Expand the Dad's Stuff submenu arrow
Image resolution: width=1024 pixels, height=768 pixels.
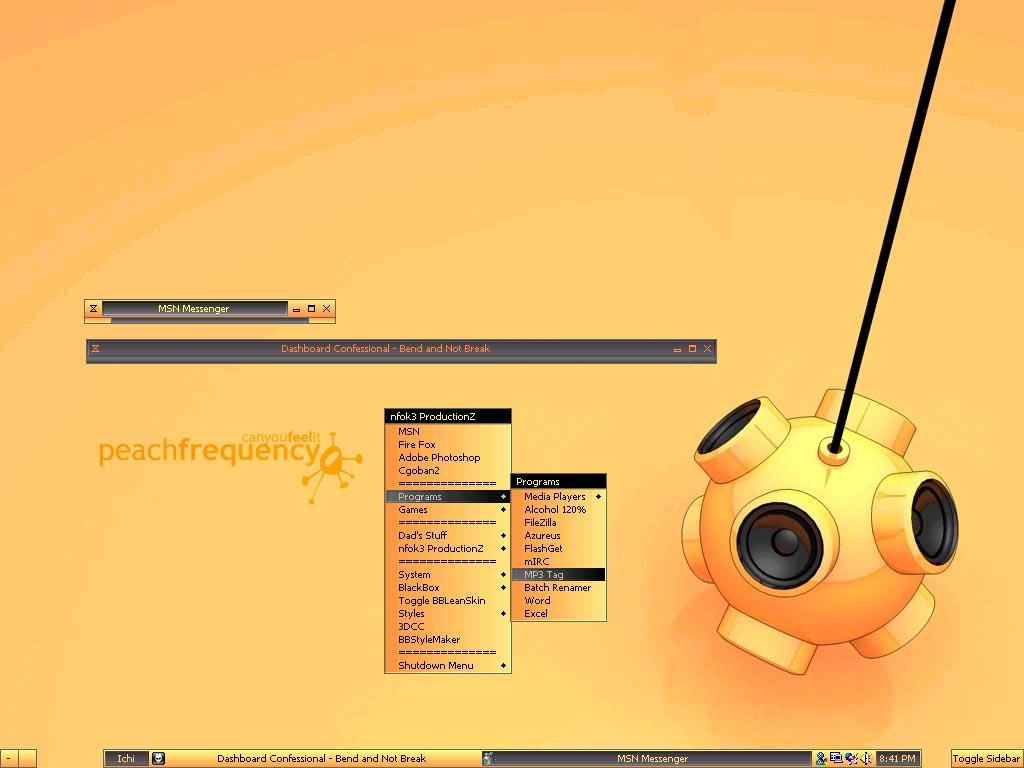(x=504, y=536)
